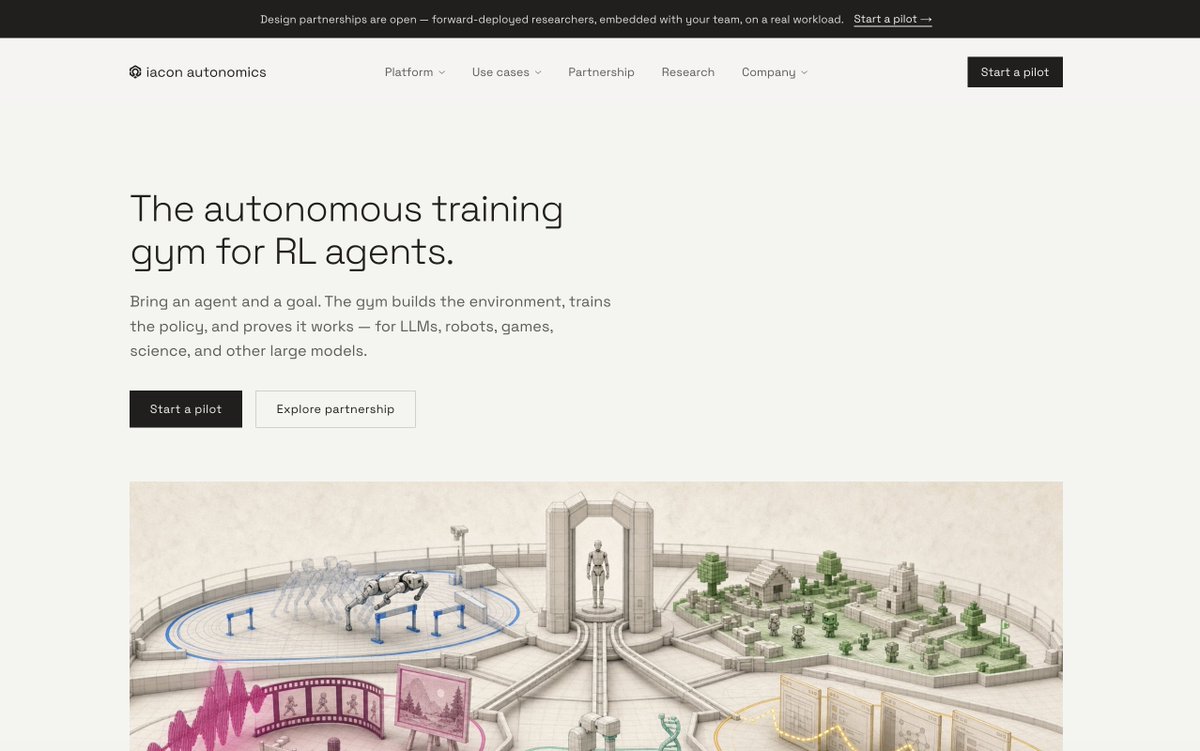1200x751 pixels.
Task: Open the Research nav item
Action: (688, 72)
